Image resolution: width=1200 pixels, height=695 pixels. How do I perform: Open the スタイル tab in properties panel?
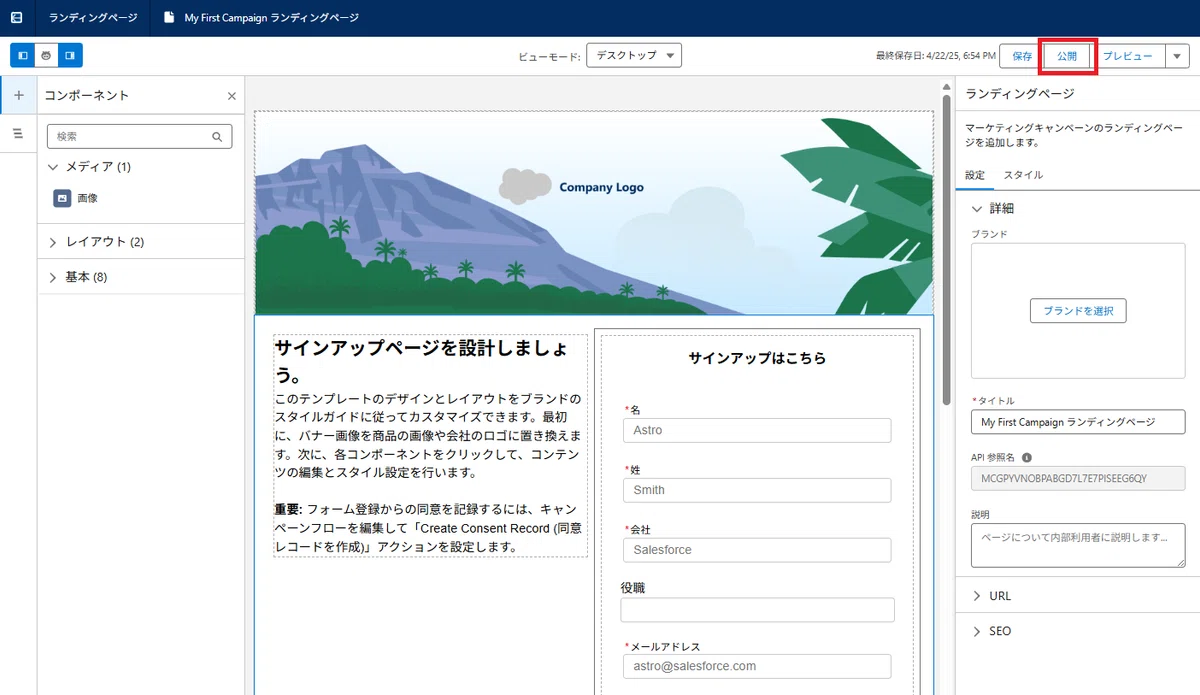click(x=1023, y=175)
